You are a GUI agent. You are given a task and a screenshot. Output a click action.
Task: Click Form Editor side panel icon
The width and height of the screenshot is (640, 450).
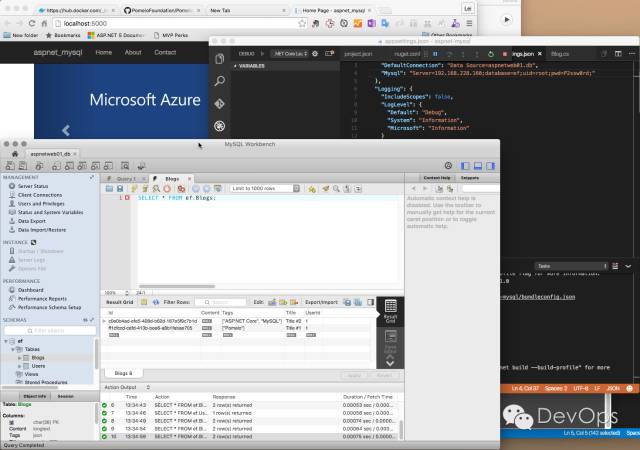(x=390, y=341)
